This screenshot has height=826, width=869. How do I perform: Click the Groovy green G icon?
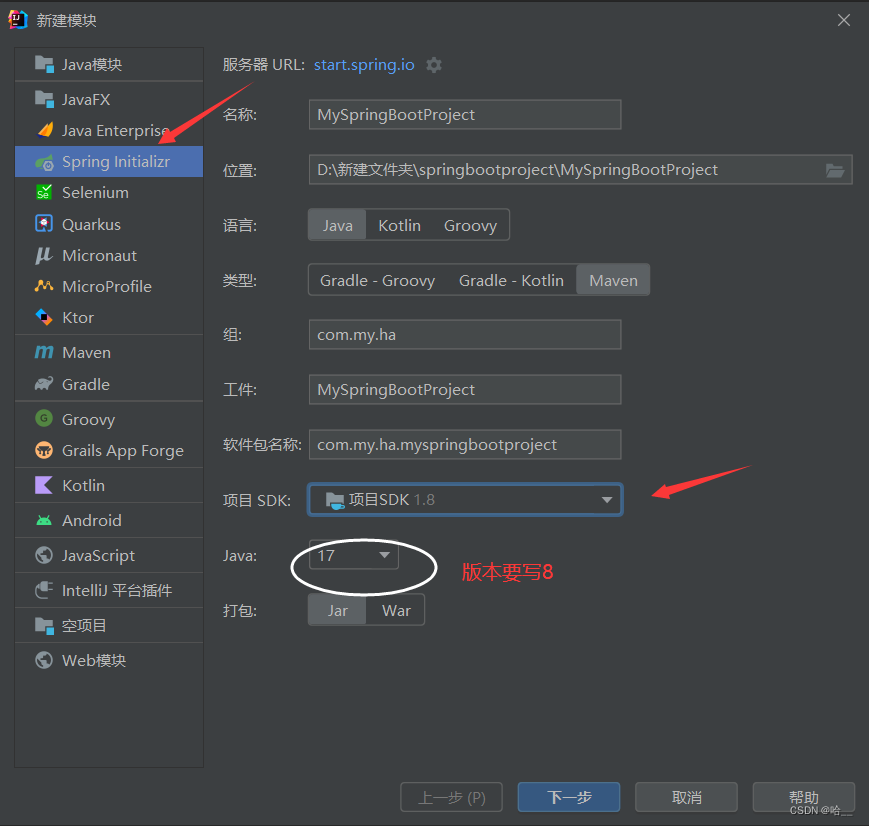pos(44,419)
